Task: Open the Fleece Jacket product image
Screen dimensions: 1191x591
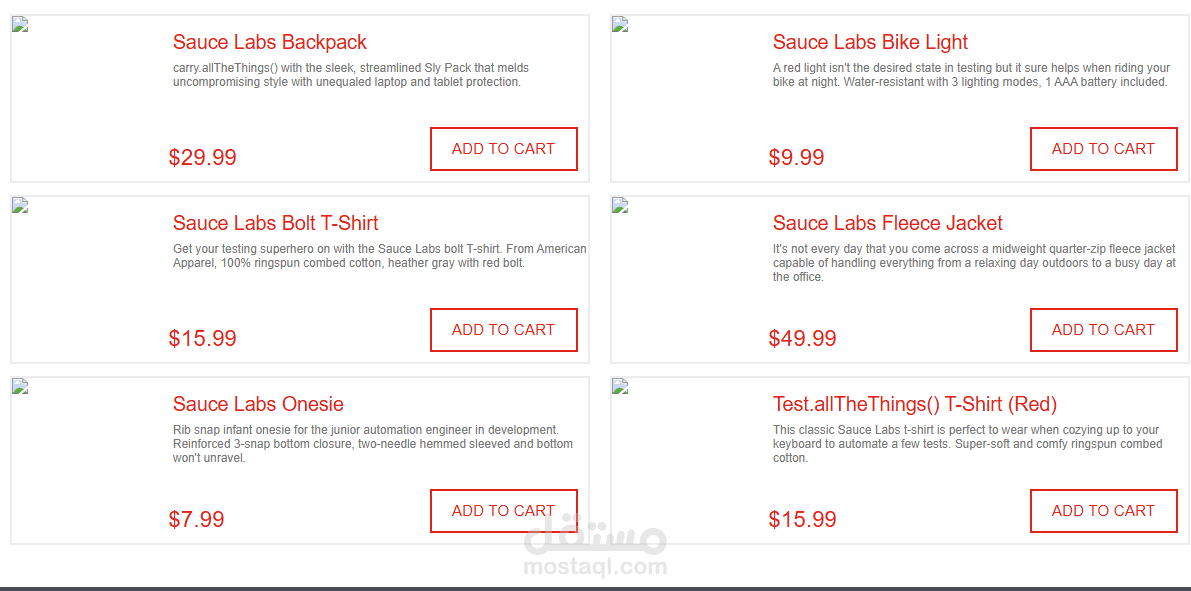Action: click(x=620, y=206)
